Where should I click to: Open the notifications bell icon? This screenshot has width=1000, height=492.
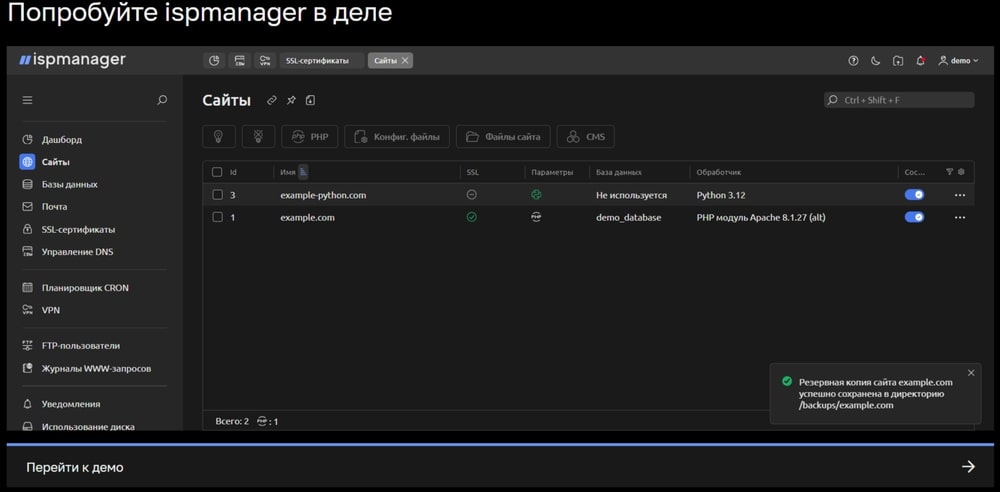(920, 61)
